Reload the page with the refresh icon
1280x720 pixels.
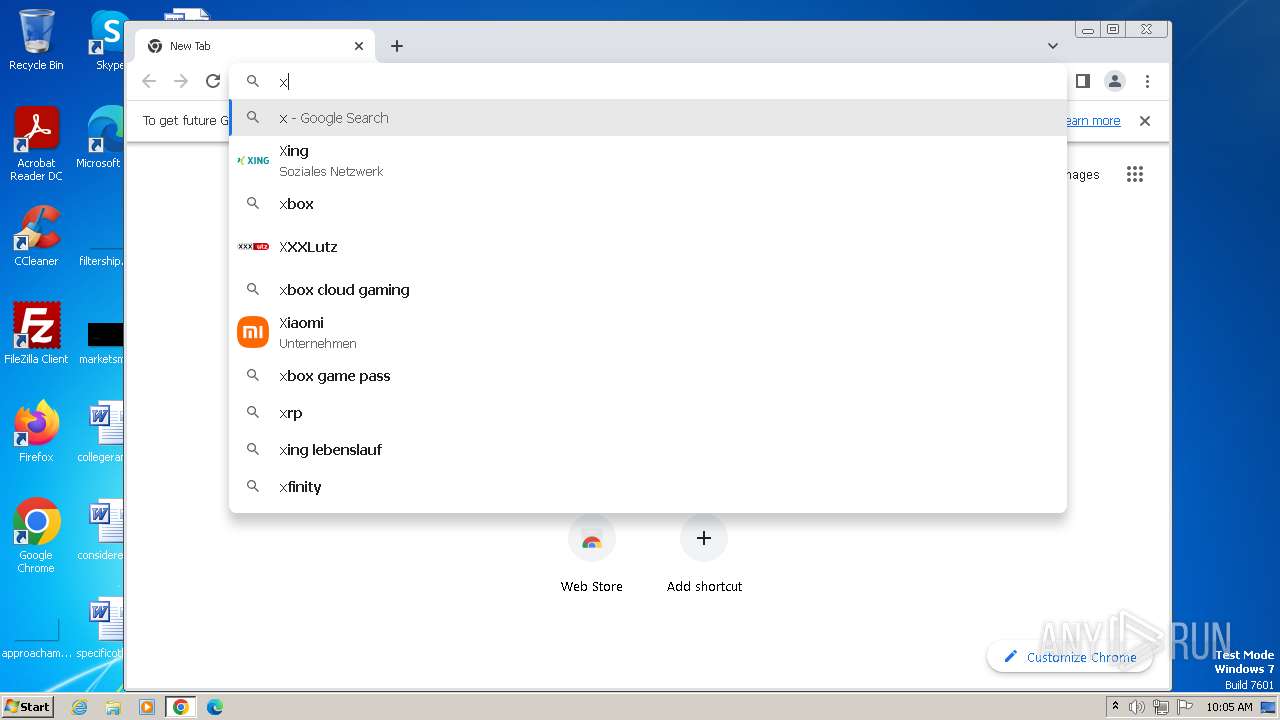(212, 81)
